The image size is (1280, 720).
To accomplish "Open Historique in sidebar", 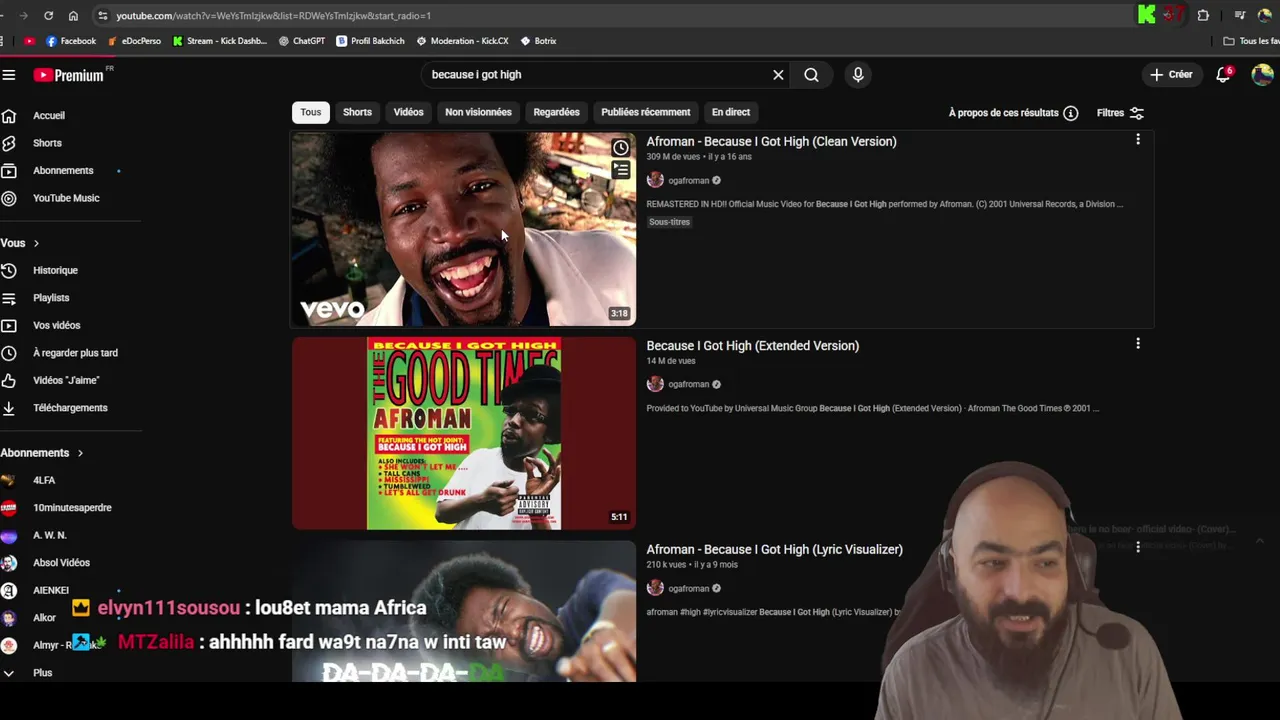I will click(x=55, y=270).
